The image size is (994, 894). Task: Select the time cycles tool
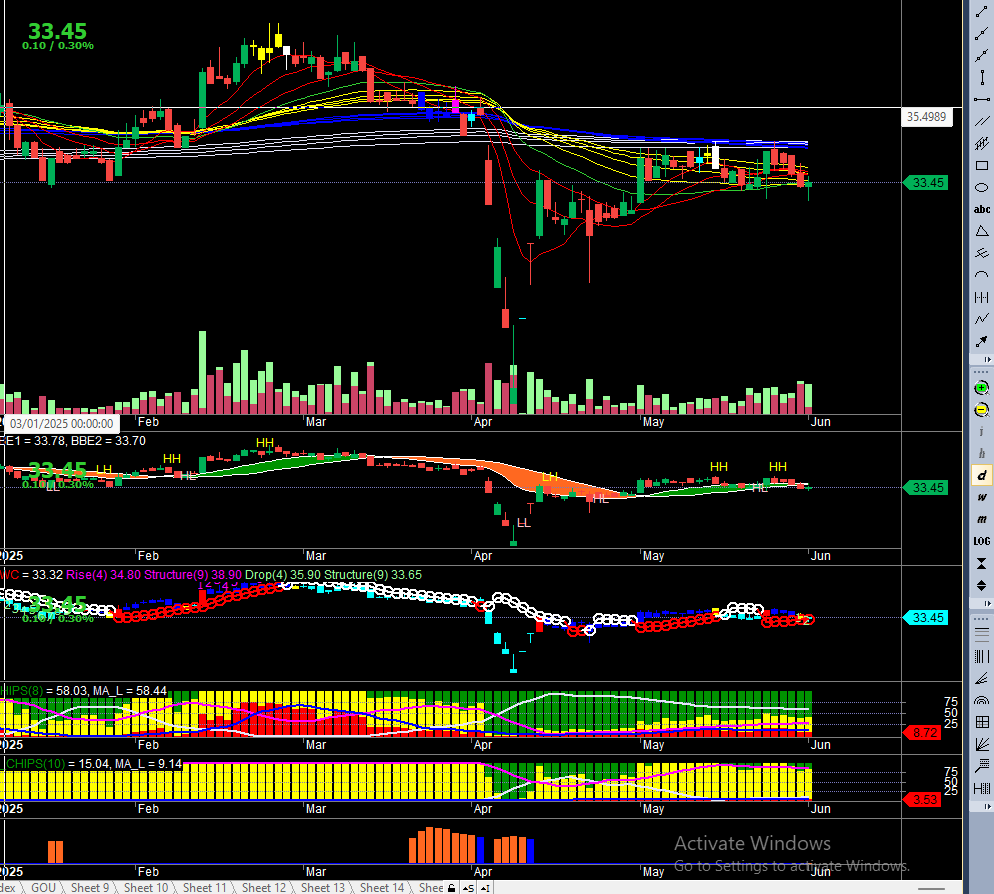point(981,297)
